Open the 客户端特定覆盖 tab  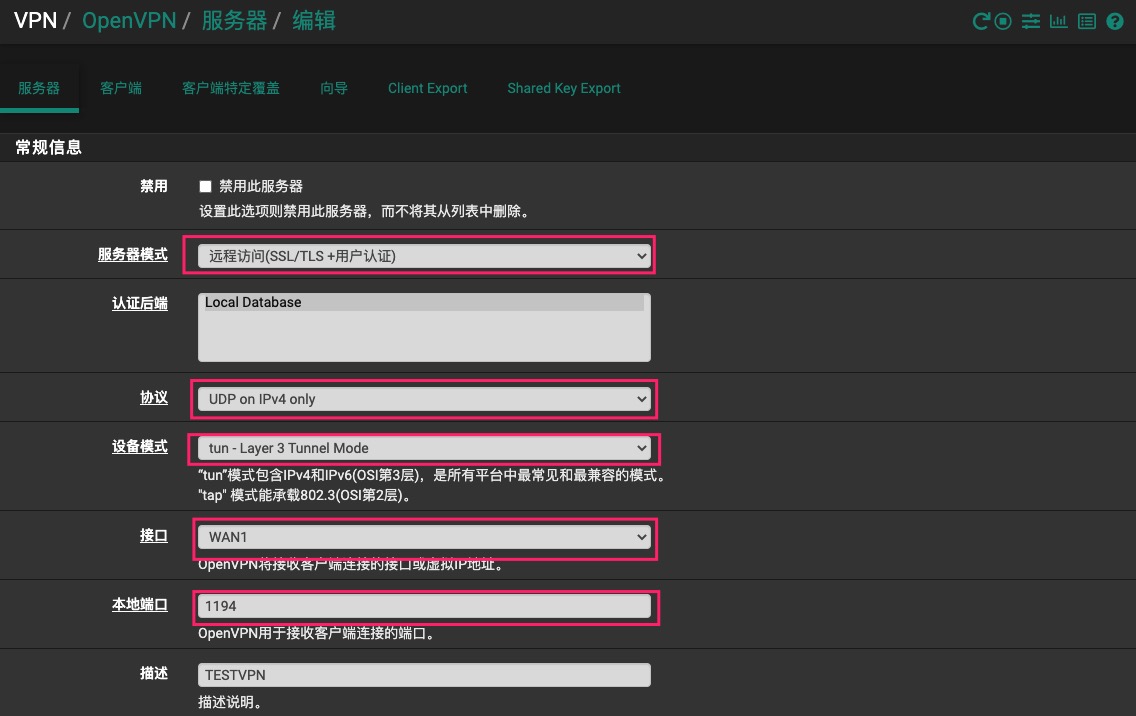tap(231, 88)
